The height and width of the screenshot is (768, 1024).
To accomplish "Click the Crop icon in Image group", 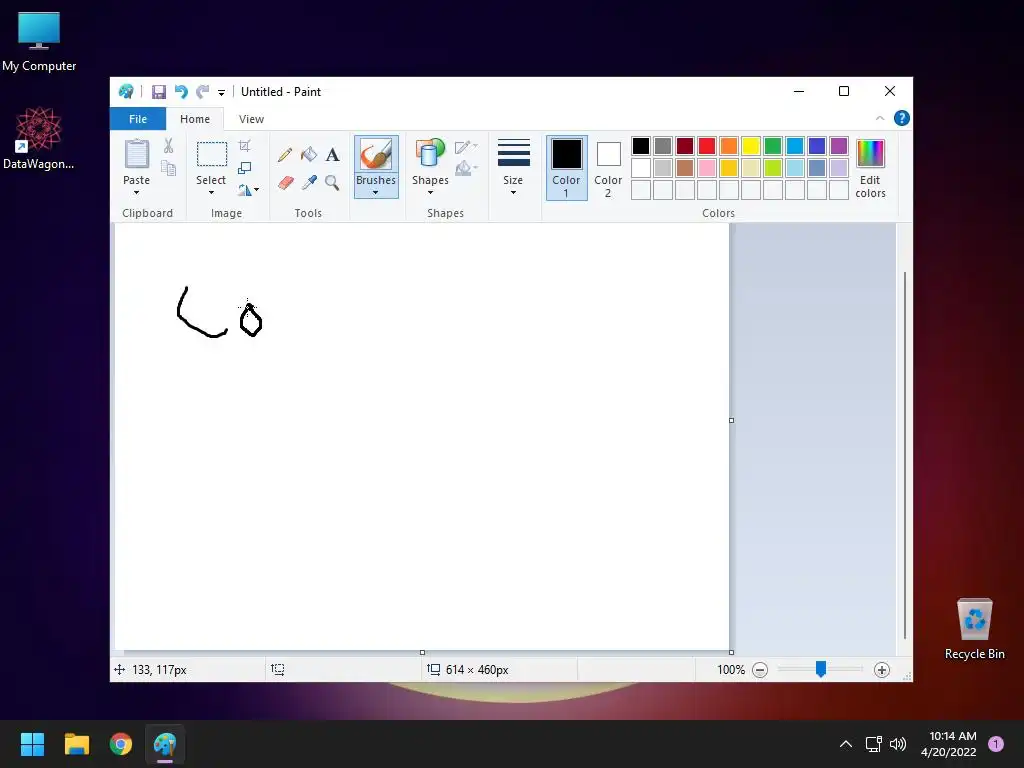I will pyautogui.click(x=245, y=146).
